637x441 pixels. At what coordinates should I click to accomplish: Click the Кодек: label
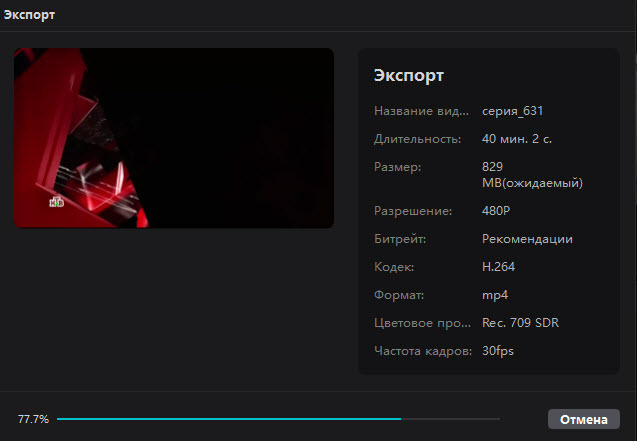pos(394,267)
